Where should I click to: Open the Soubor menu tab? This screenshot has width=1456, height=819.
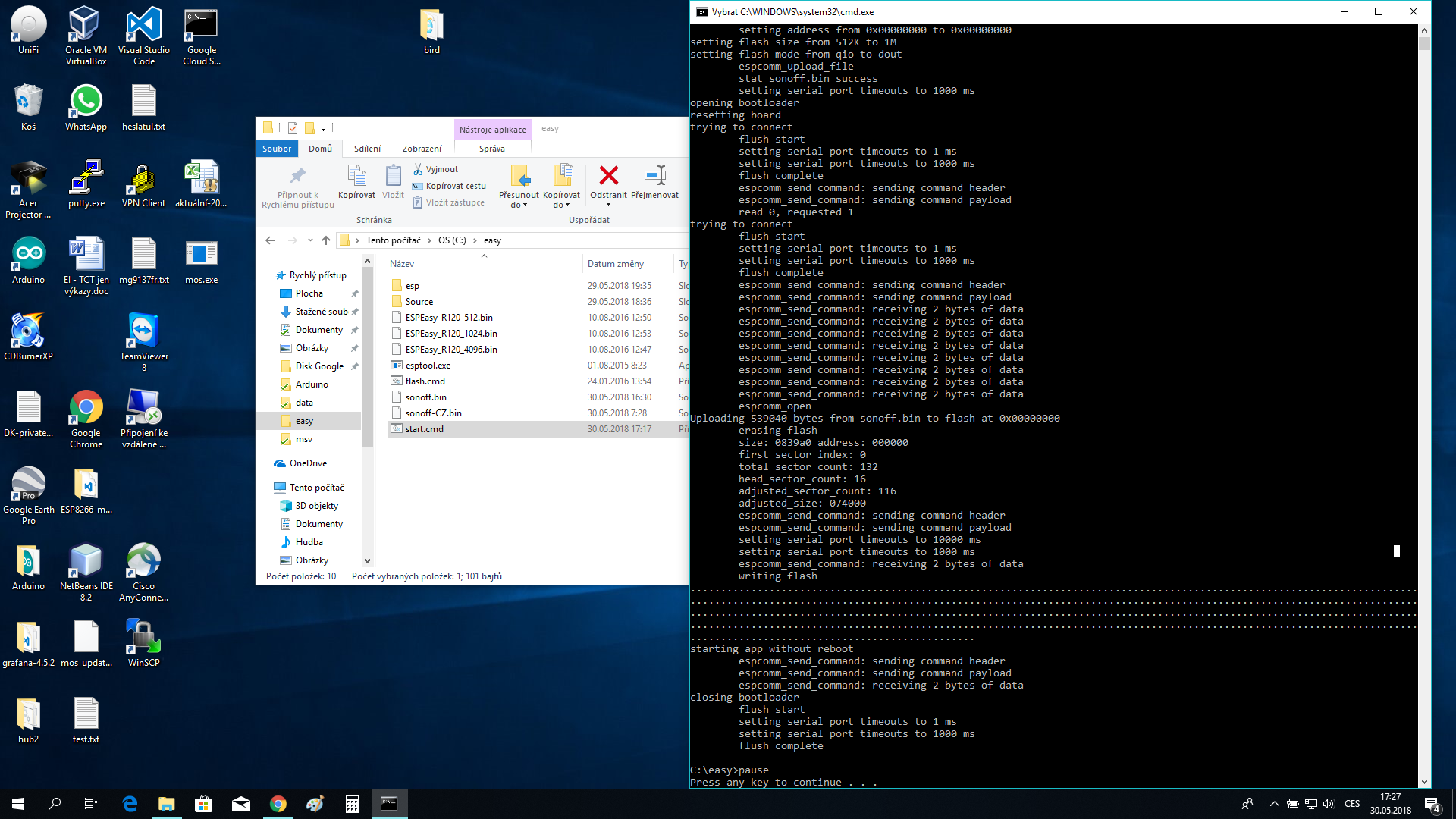pos(277,149)
